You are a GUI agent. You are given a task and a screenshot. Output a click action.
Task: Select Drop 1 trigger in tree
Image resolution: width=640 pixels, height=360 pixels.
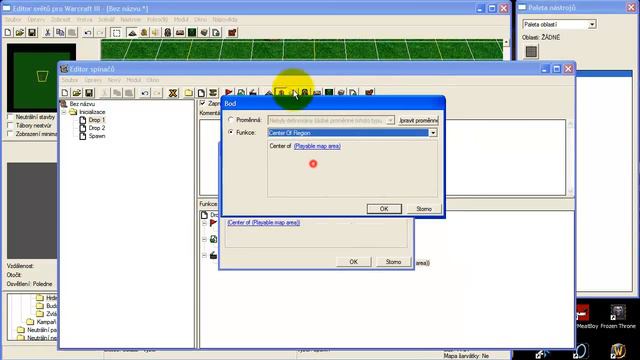tap(97, 120)
